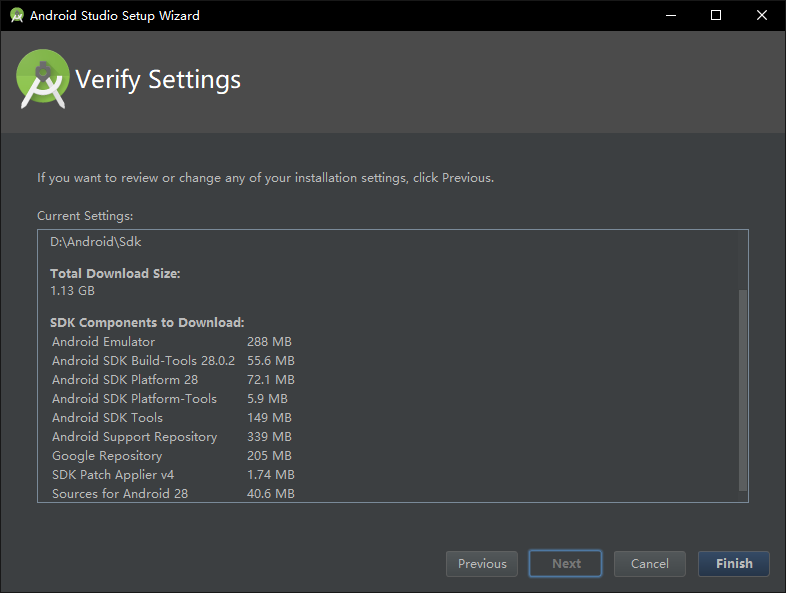Select the SDK Patch Applier v4 row
Viewport: 786px width, 593px height.
pos(173,475)
